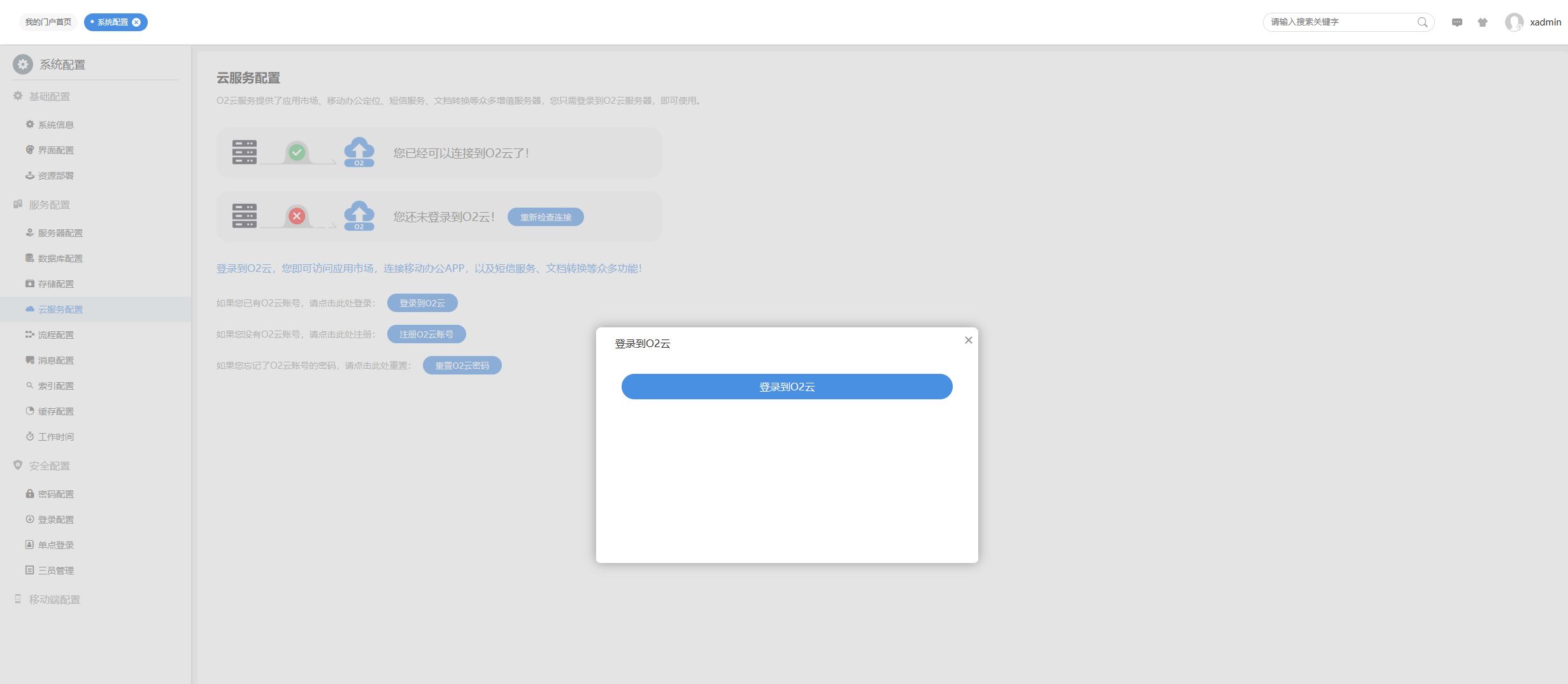Open the 我的门户首页 tab
Image resolution: width=1568 pixels, height=684 pixels.
point(48,22)
